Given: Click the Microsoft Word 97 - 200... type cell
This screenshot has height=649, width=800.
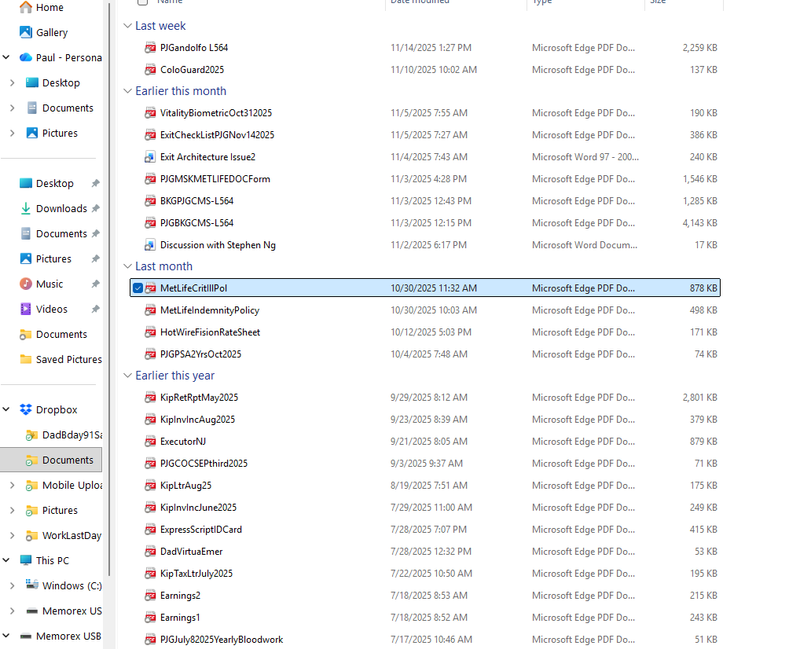Looking at the screenshot, I should (x=585, y=157).
